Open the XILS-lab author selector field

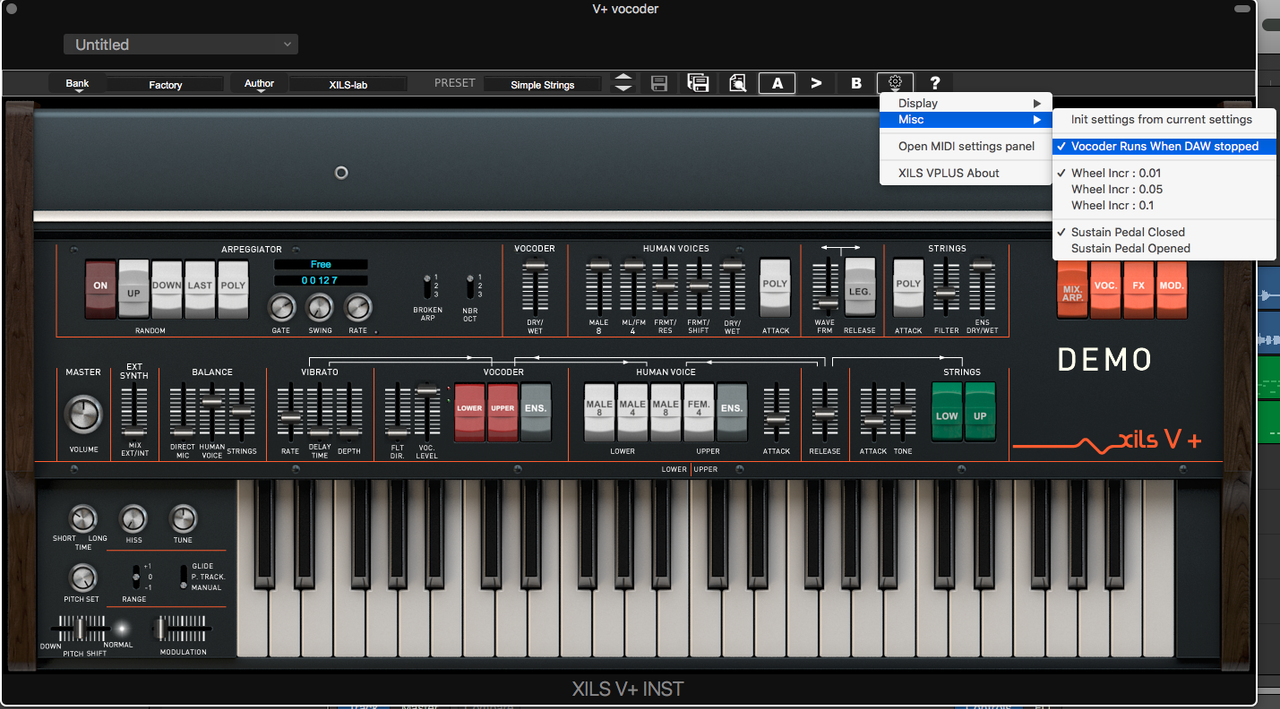tap(348, 85)
